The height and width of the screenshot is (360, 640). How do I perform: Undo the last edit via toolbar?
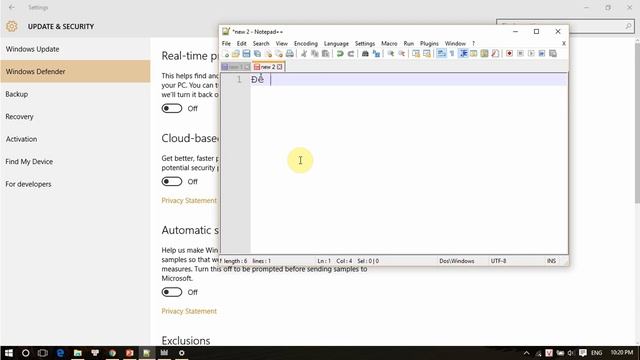pos(340,53)
